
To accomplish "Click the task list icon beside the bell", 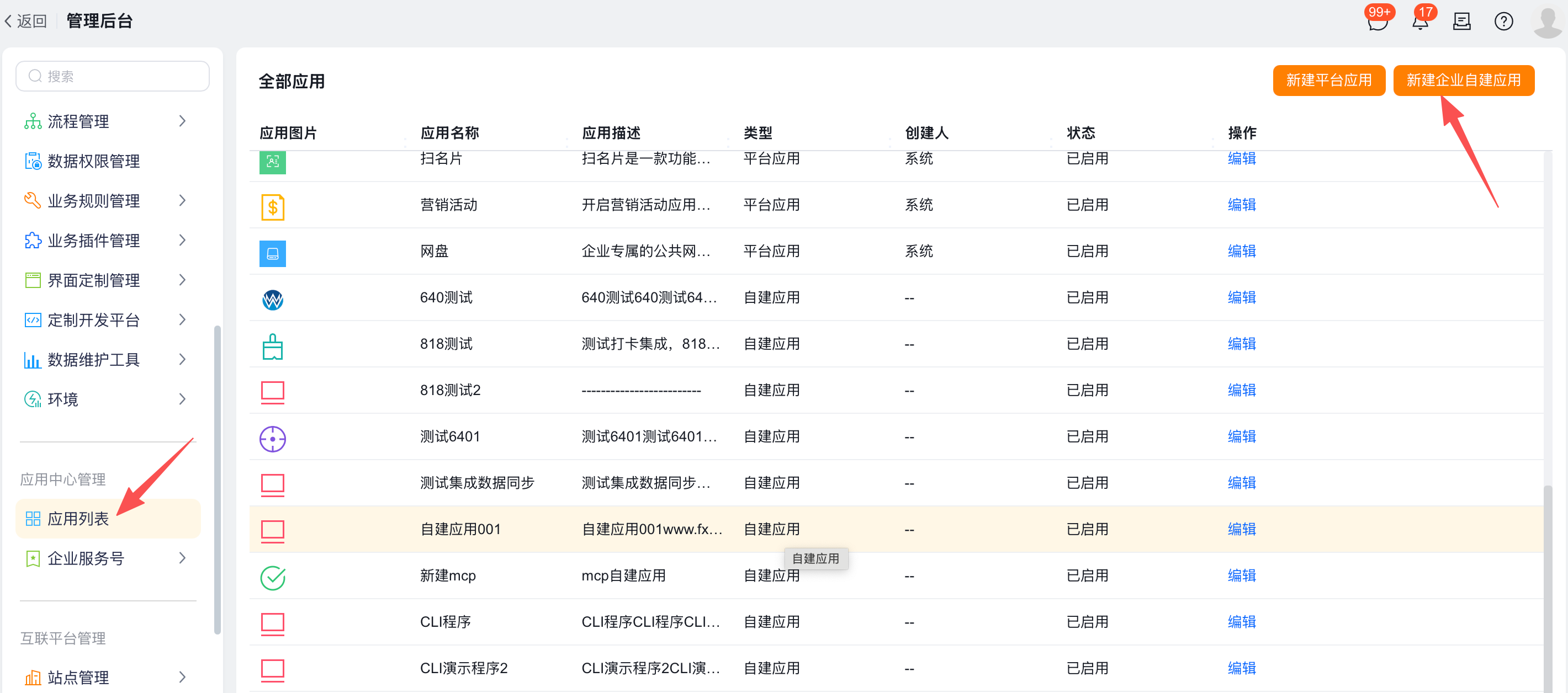I will (x=1461, y=22).
